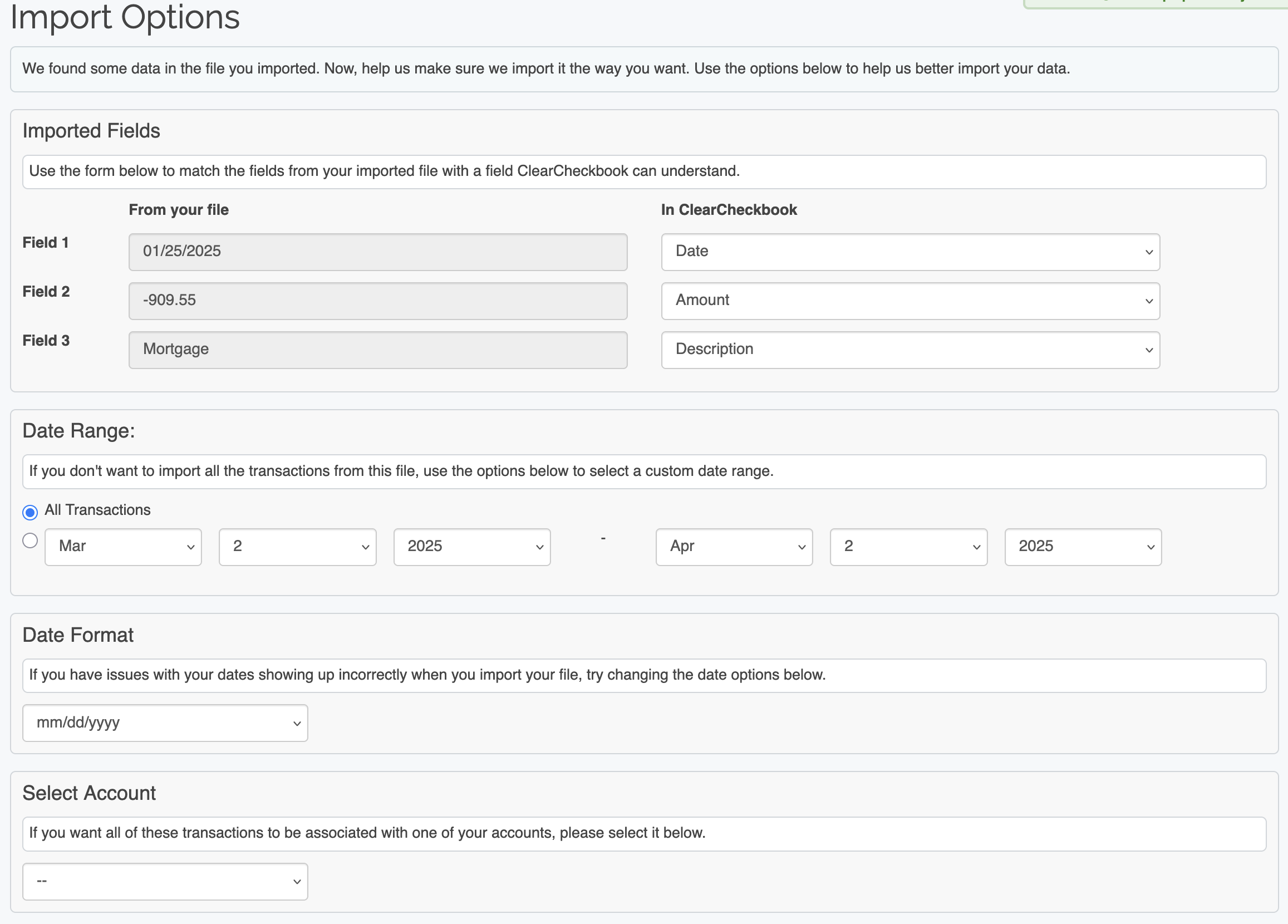The height and width of the screenshot is (924, 1288).
Task: Open the Field 2 Amount mapping dropdown
Action: [x=910, y=301]
